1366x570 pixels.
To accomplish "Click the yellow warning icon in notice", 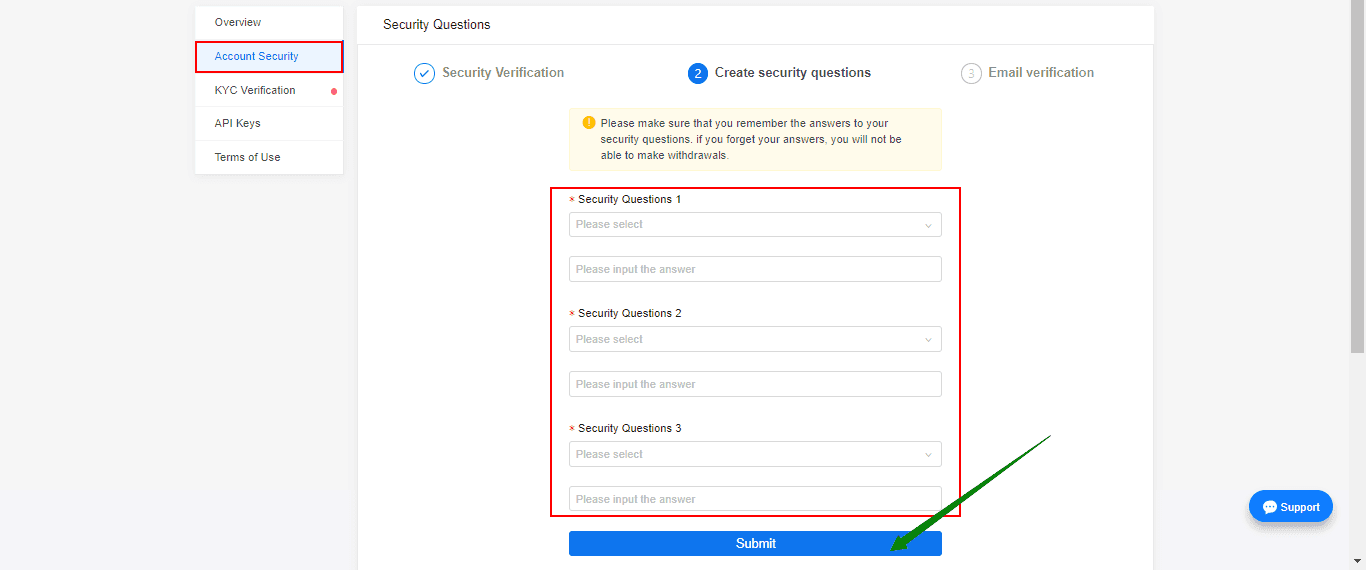I will (589, 123).
